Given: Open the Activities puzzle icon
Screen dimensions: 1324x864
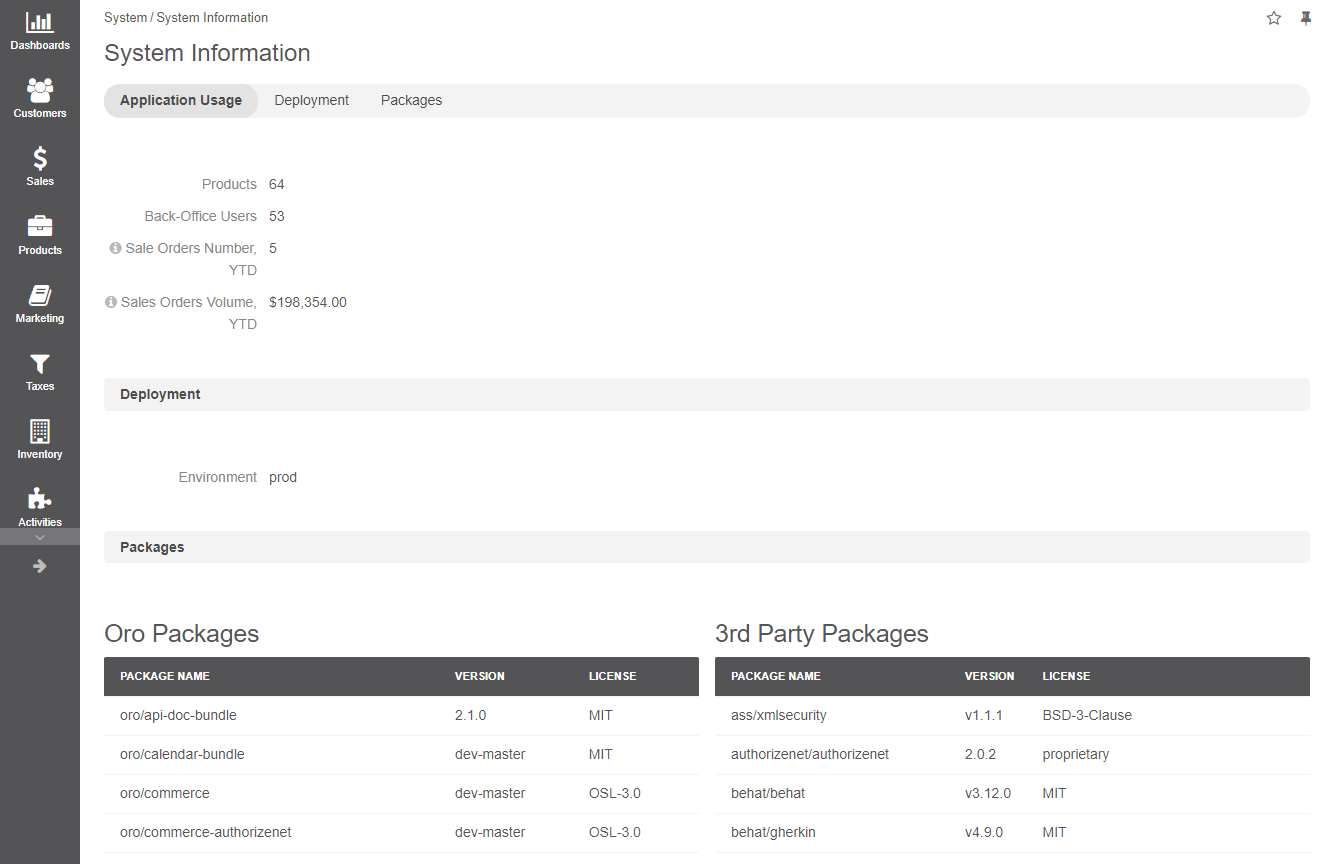Looking at the screenshot, I should tap(40, 499).
